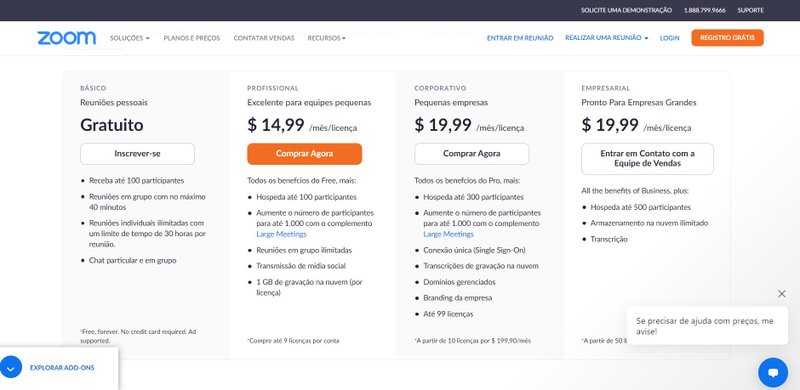Screen dimensions: 800x390
Task: Click the Registro Grátis button
Action: point(727,38)
